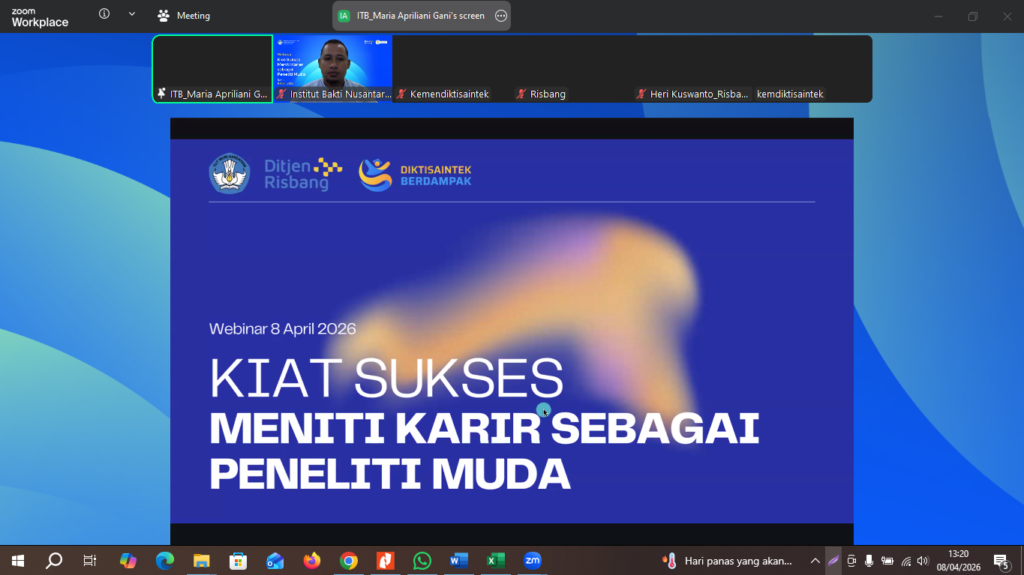Click the Zoom icon in taskbar

[x=532, y=560]
